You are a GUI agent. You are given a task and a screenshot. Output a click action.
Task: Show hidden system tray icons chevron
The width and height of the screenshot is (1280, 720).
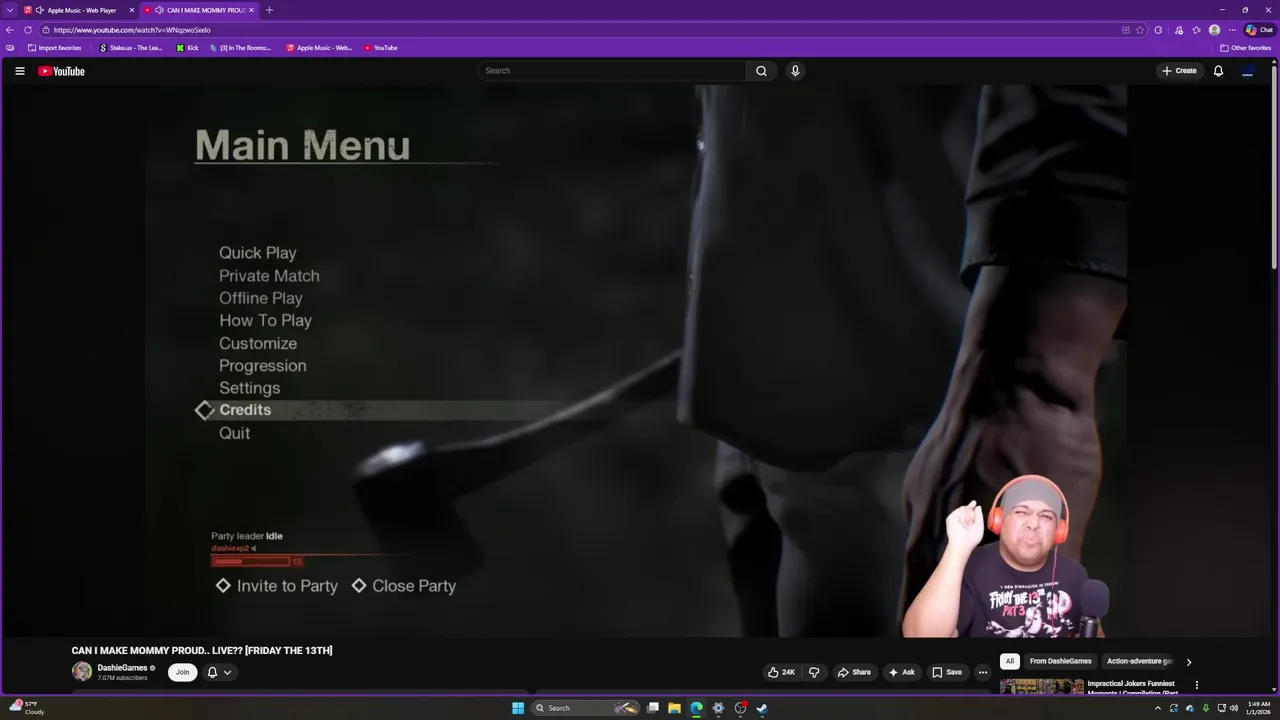point(1158,708)
